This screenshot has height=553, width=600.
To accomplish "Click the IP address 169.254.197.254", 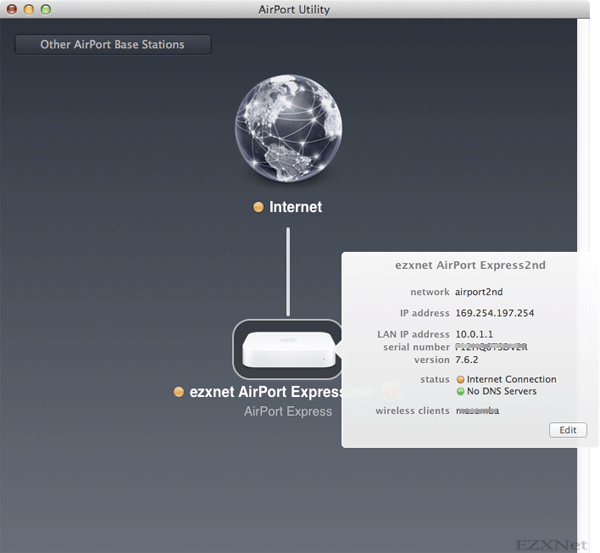I will click(494, 313).
